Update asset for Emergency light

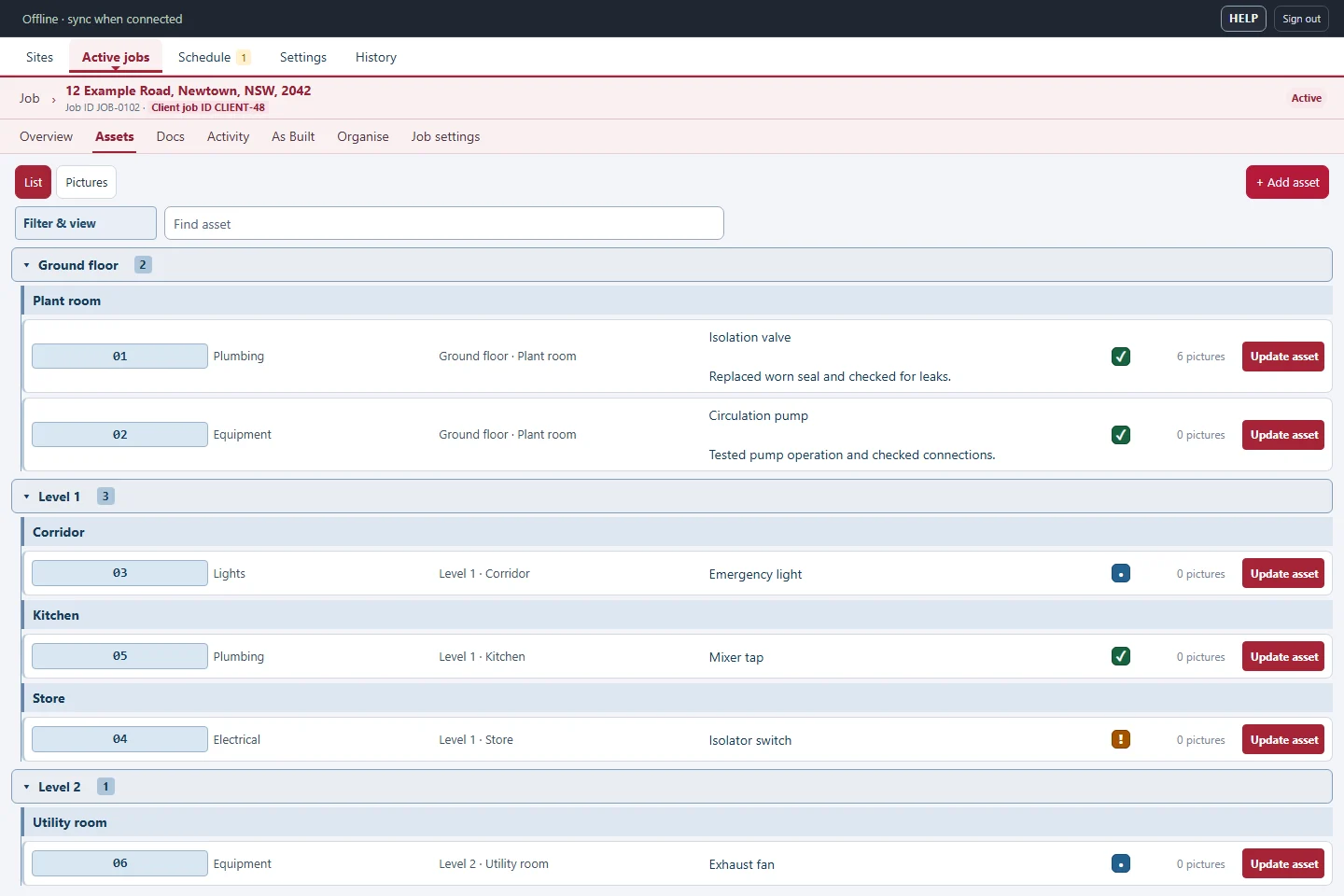click(x=1283, y=573)
